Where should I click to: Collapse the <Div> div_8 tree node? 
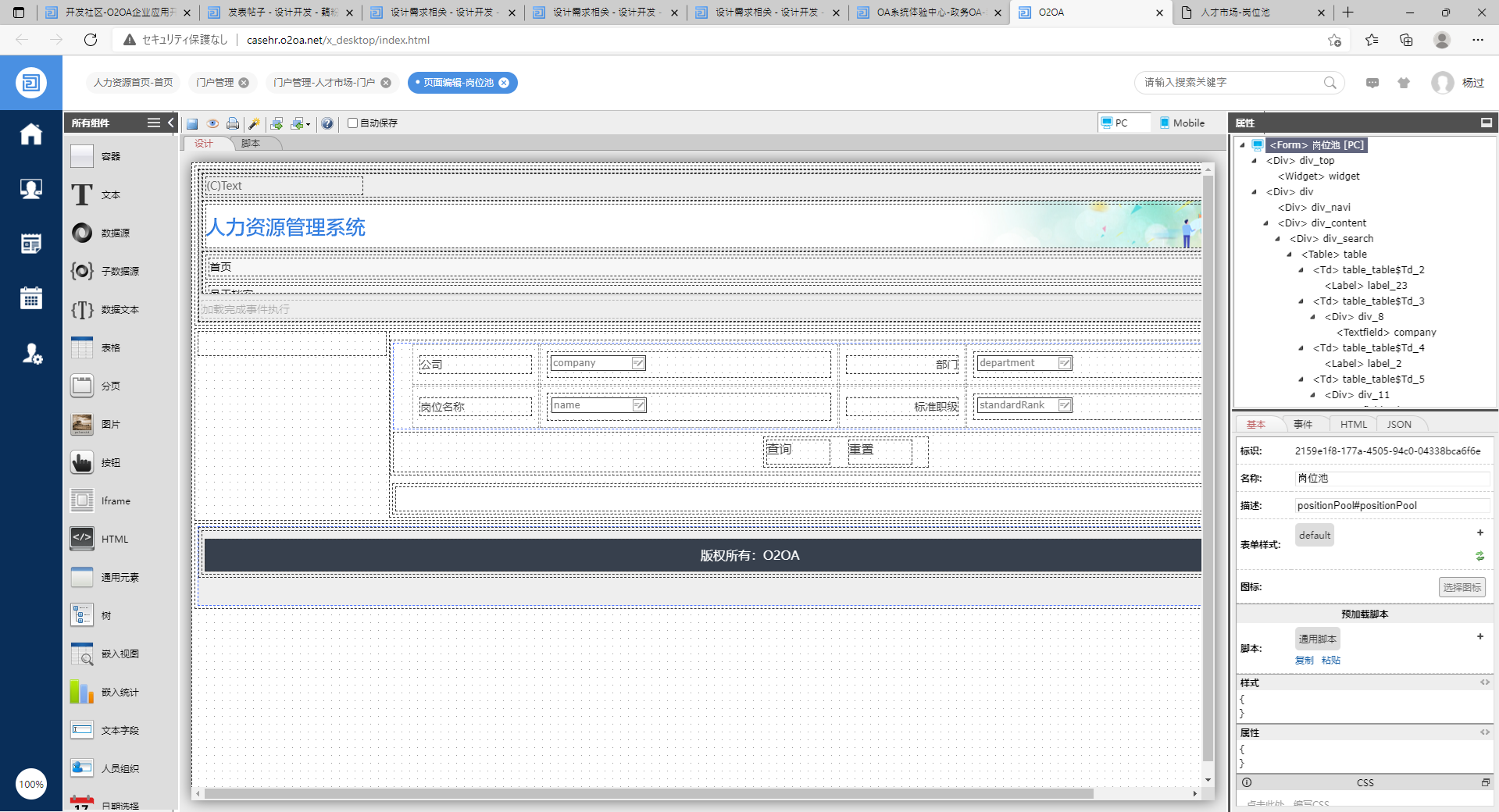[x=1313, y=317]
